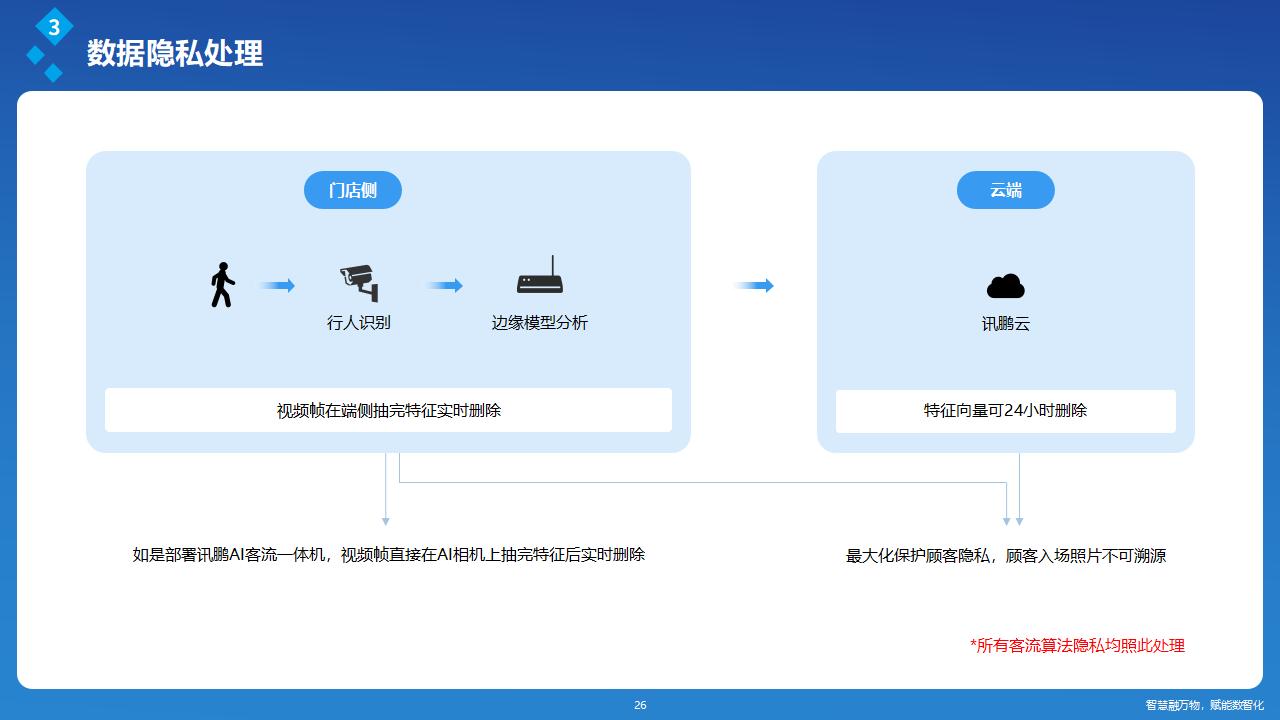
Task: Select the 门店侧 pill label
Action: click(353, 190)
